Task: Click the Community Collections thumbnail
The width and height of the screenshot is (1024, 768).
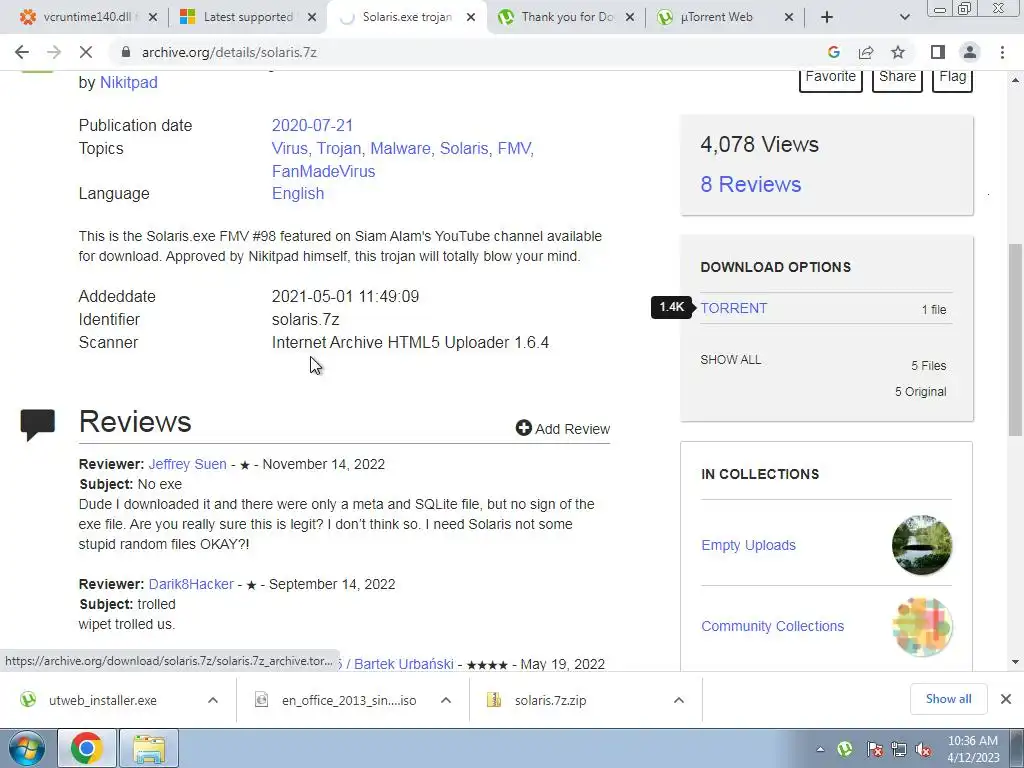Action: pyautogui.click(x=922, y=626)
